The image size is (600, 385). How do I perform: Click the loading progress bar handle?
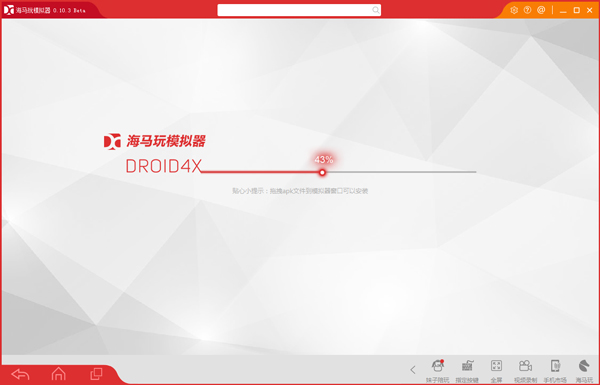pos(322,173)
